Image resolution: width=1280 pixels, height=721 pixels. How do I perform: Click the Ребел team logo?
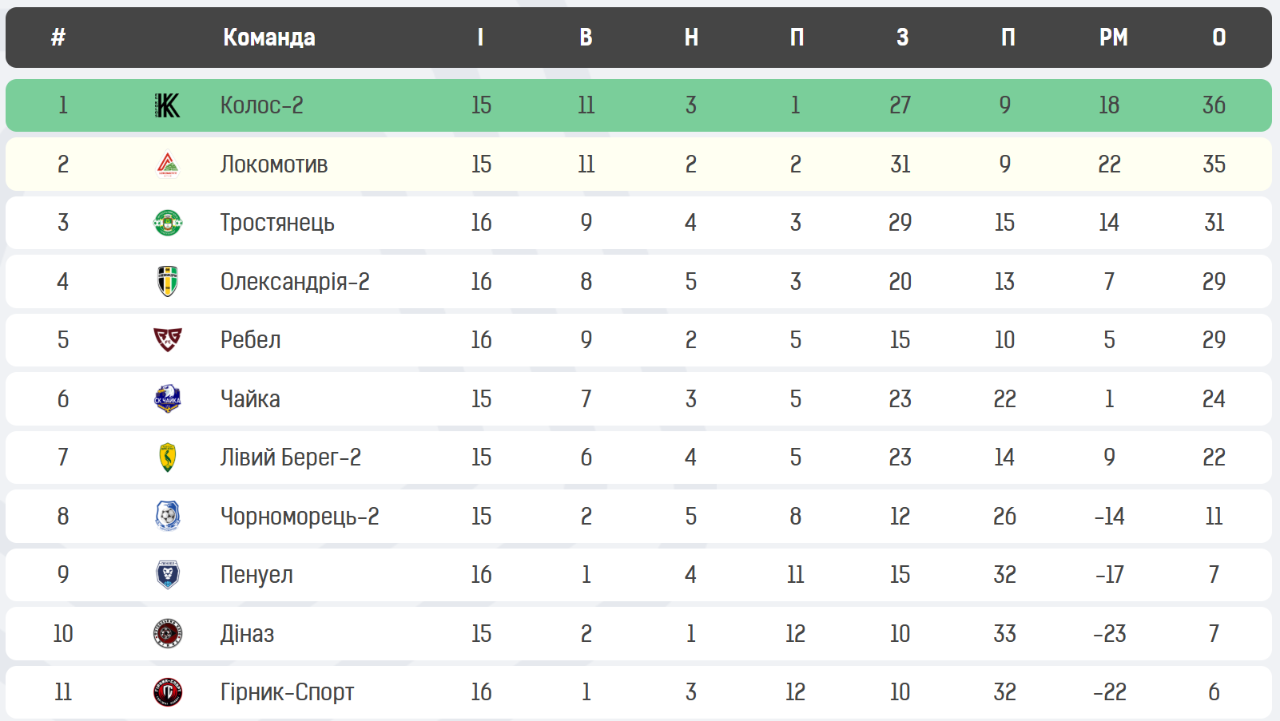click(x=167, y=340)
